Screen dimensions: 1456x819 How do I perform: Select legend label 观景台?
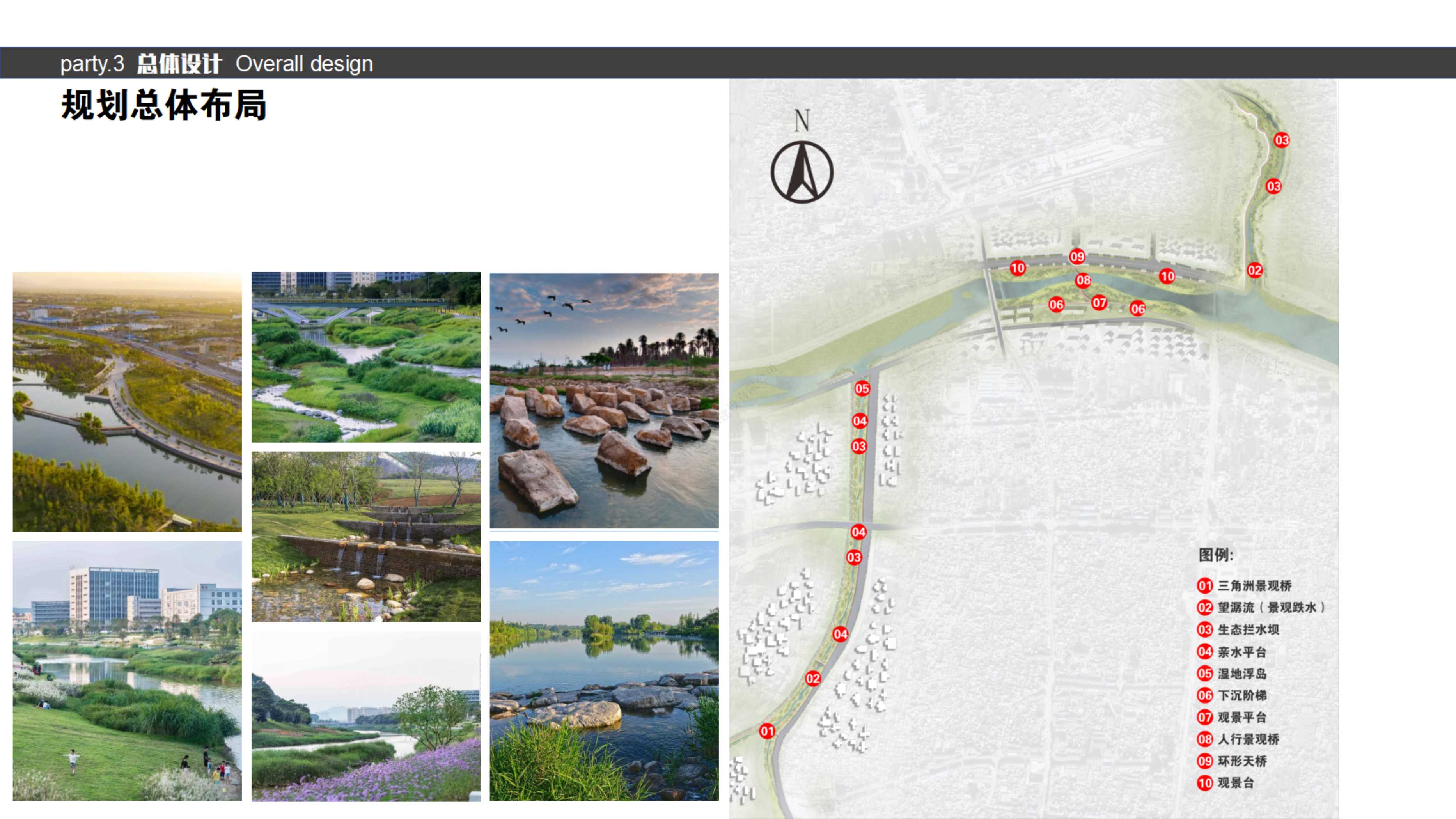pos(1236,783)
